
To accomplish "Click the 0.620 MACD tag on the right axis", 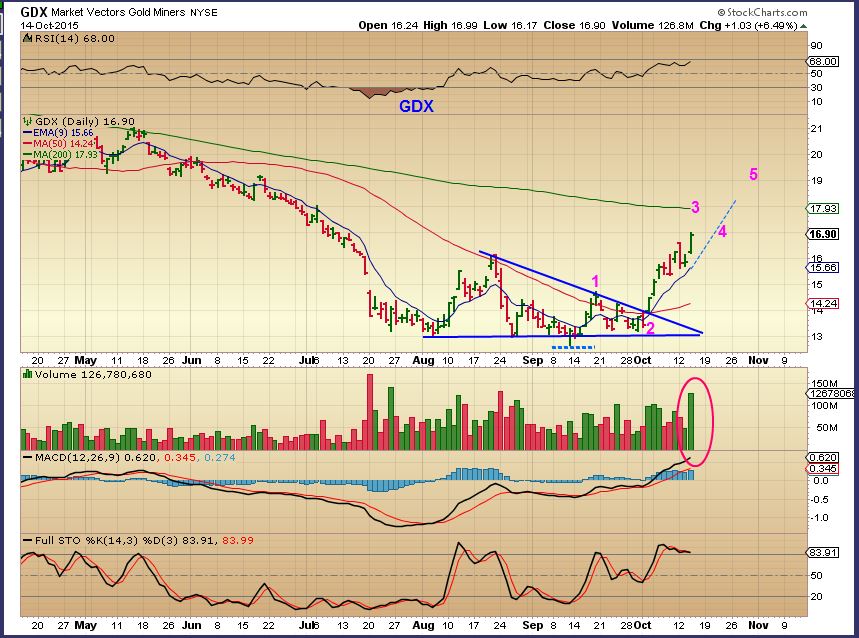I will pos(823,457).
